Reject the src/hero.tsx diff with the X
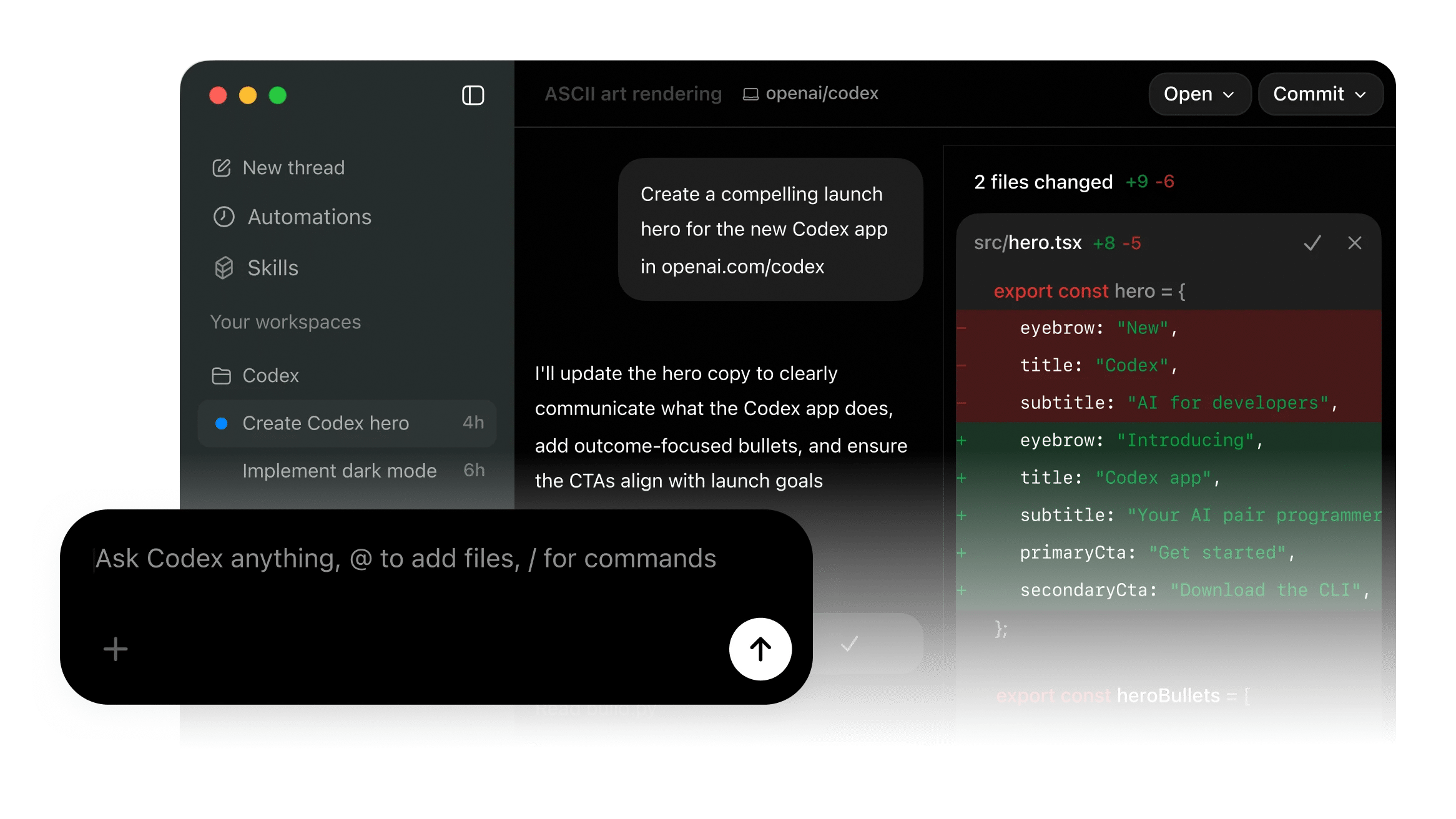Image resolution: width=1456 pixels, height=819 pixels. click(1355, 243)
